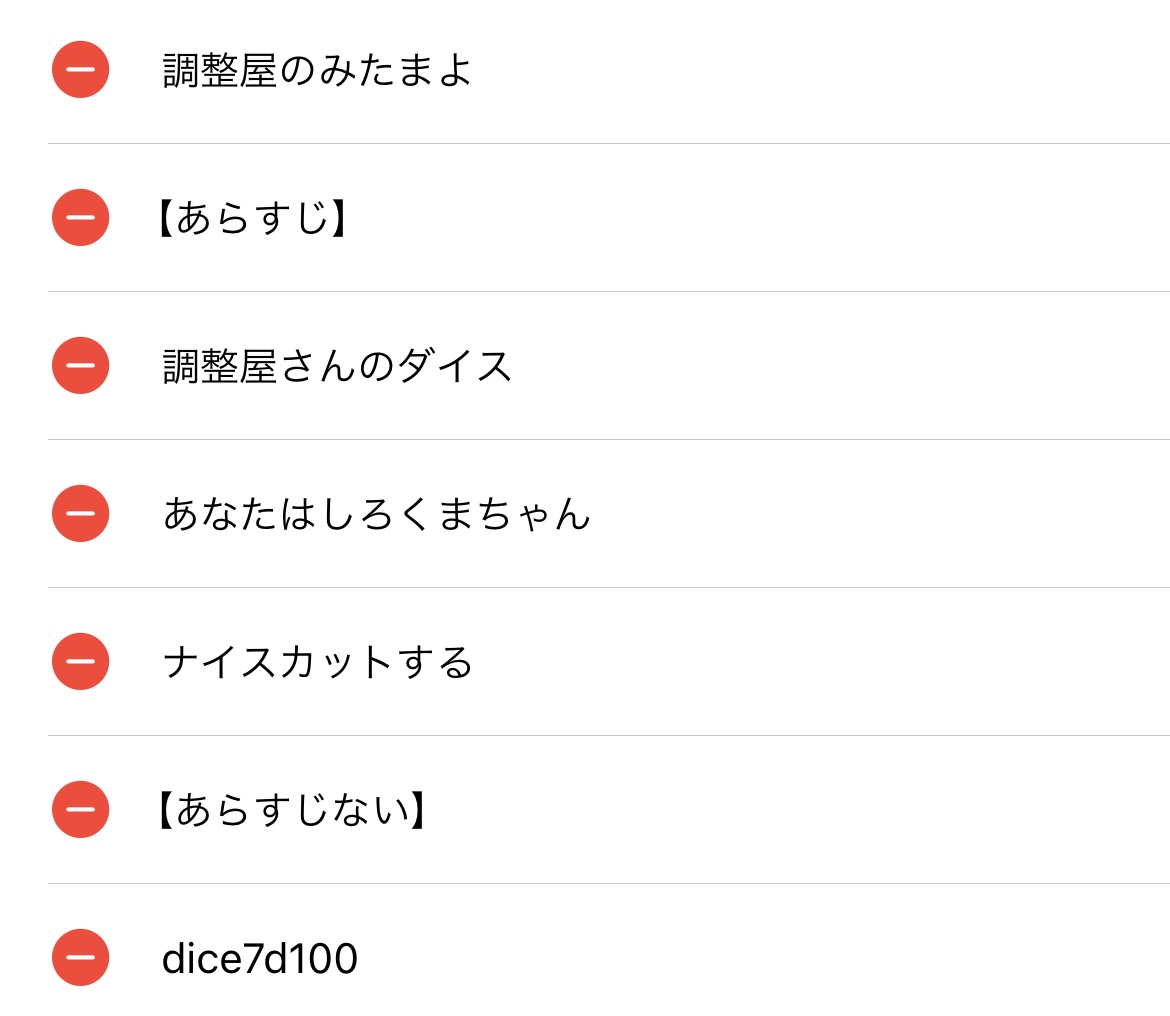Open the 【あらすじ】 item label
The width and height of the screenshot is (1170, 1016).
[x=252, y=218]
